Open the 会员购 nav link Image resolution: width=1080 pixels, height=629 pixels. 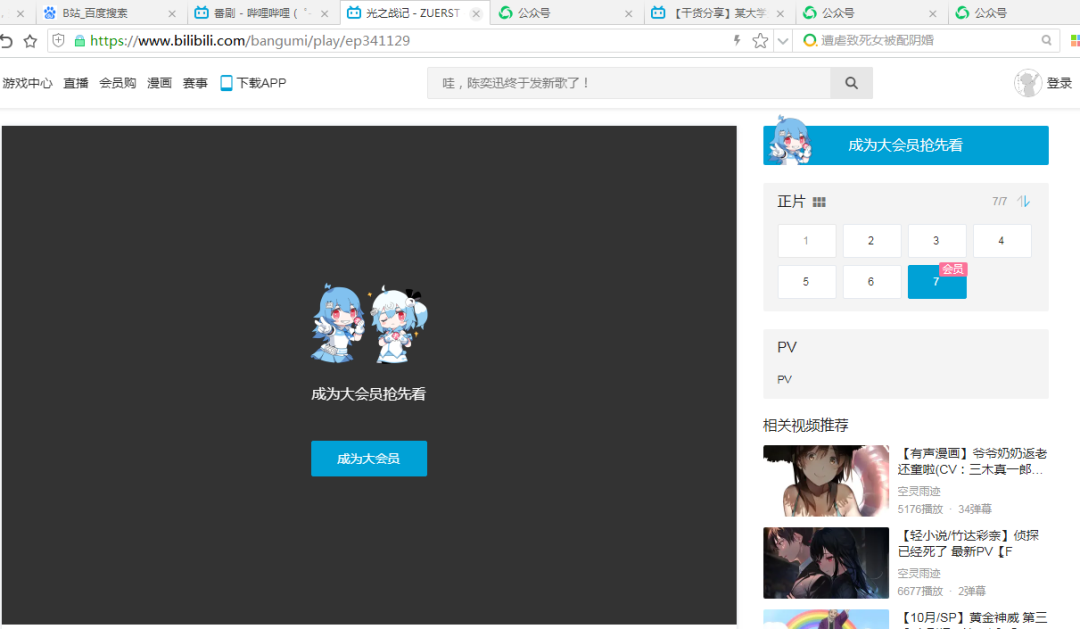coord(117,83)
